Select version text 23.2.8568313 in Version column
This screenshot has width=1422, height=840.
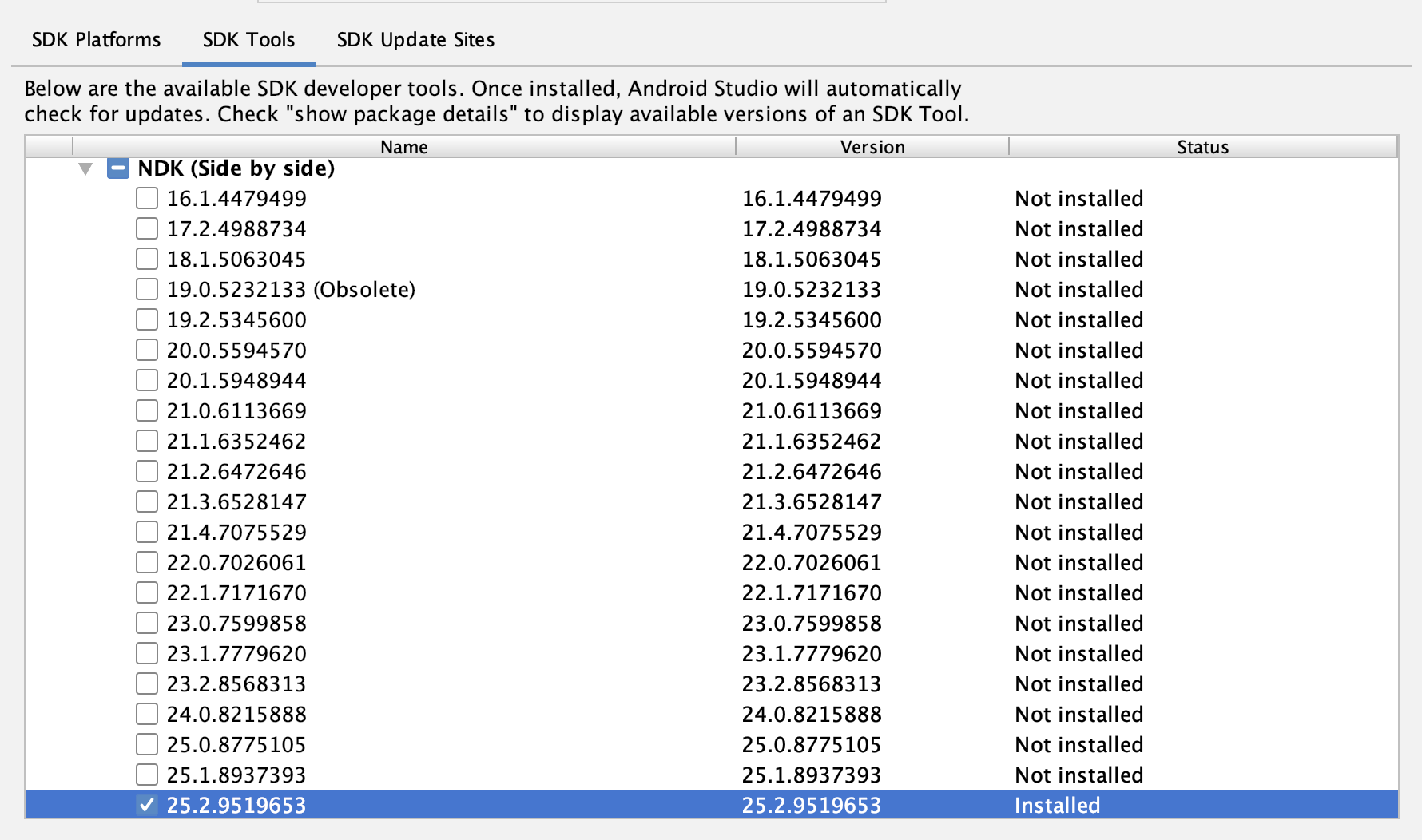811,683
